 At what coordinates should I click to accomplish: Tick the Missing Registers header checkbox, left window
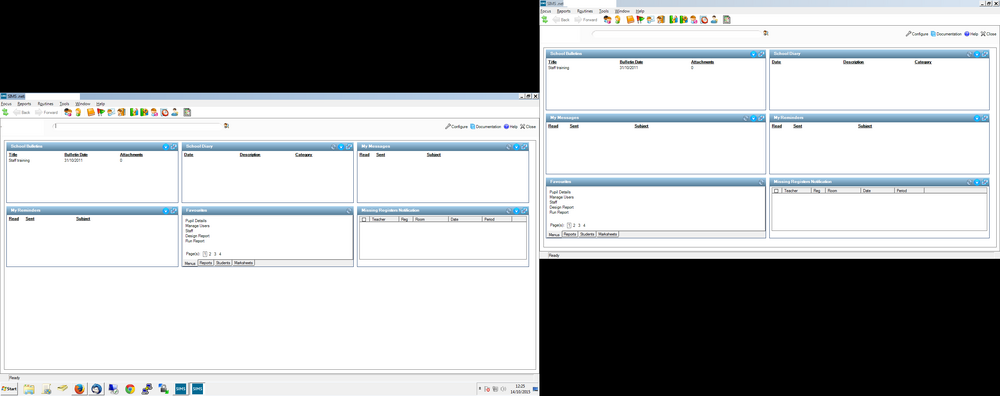(x=364, y=219)
